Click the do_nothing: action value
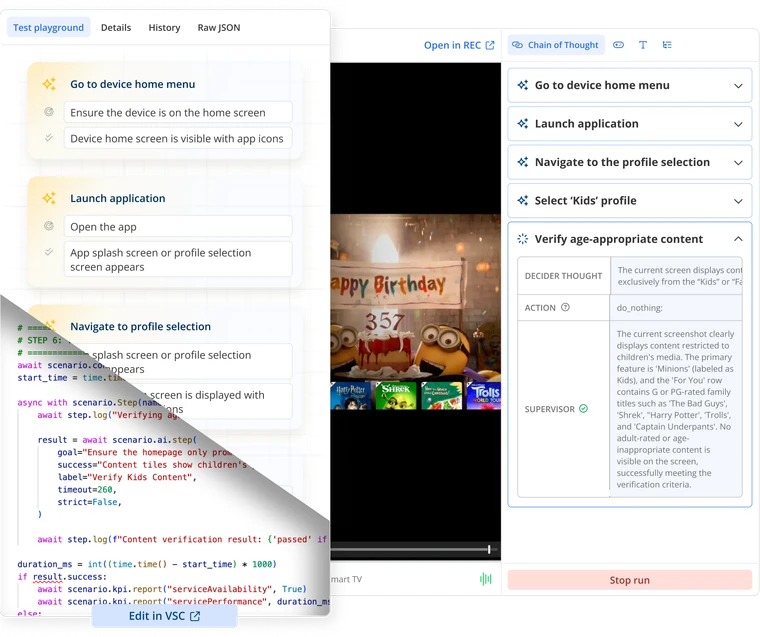Image resolution: width=760 pixels, height=637 pixels. [639, 308]
